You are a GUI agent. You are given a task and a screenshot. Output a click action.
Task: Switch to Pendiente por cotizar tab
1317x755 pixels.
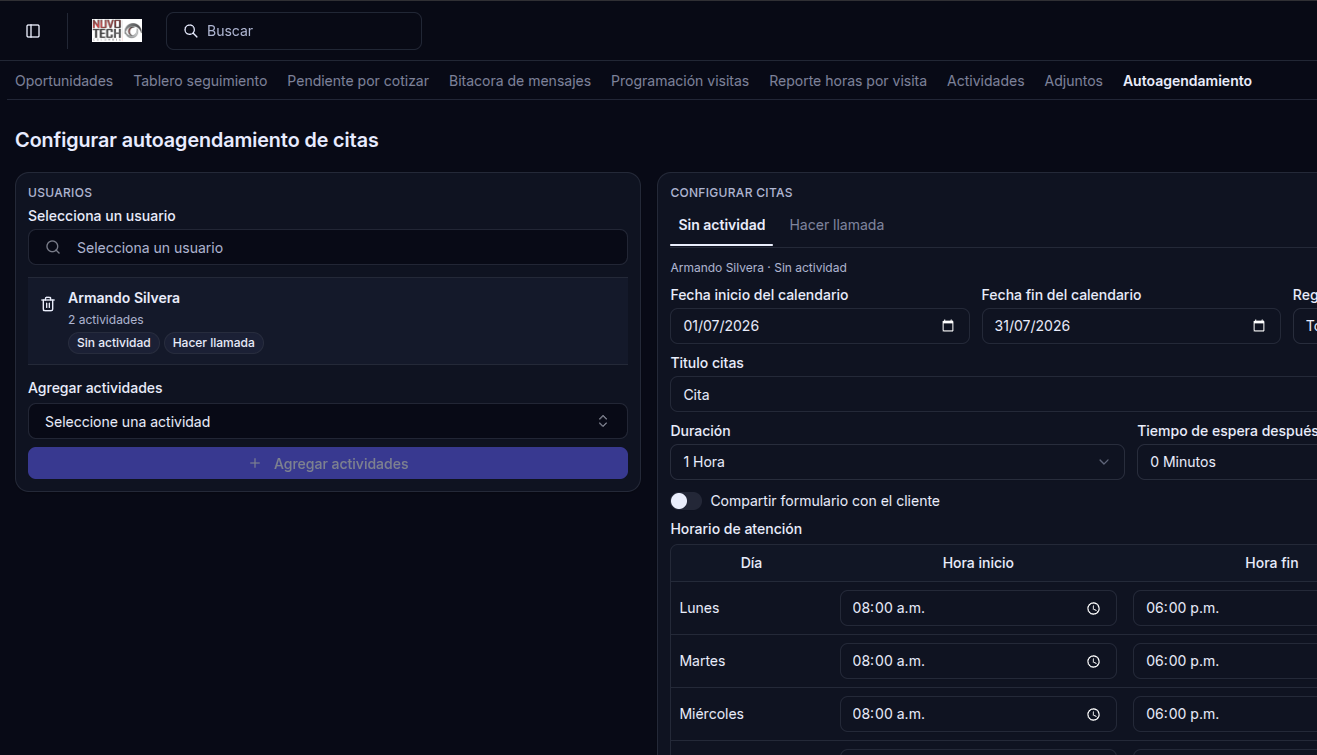[x=358, y=81]
